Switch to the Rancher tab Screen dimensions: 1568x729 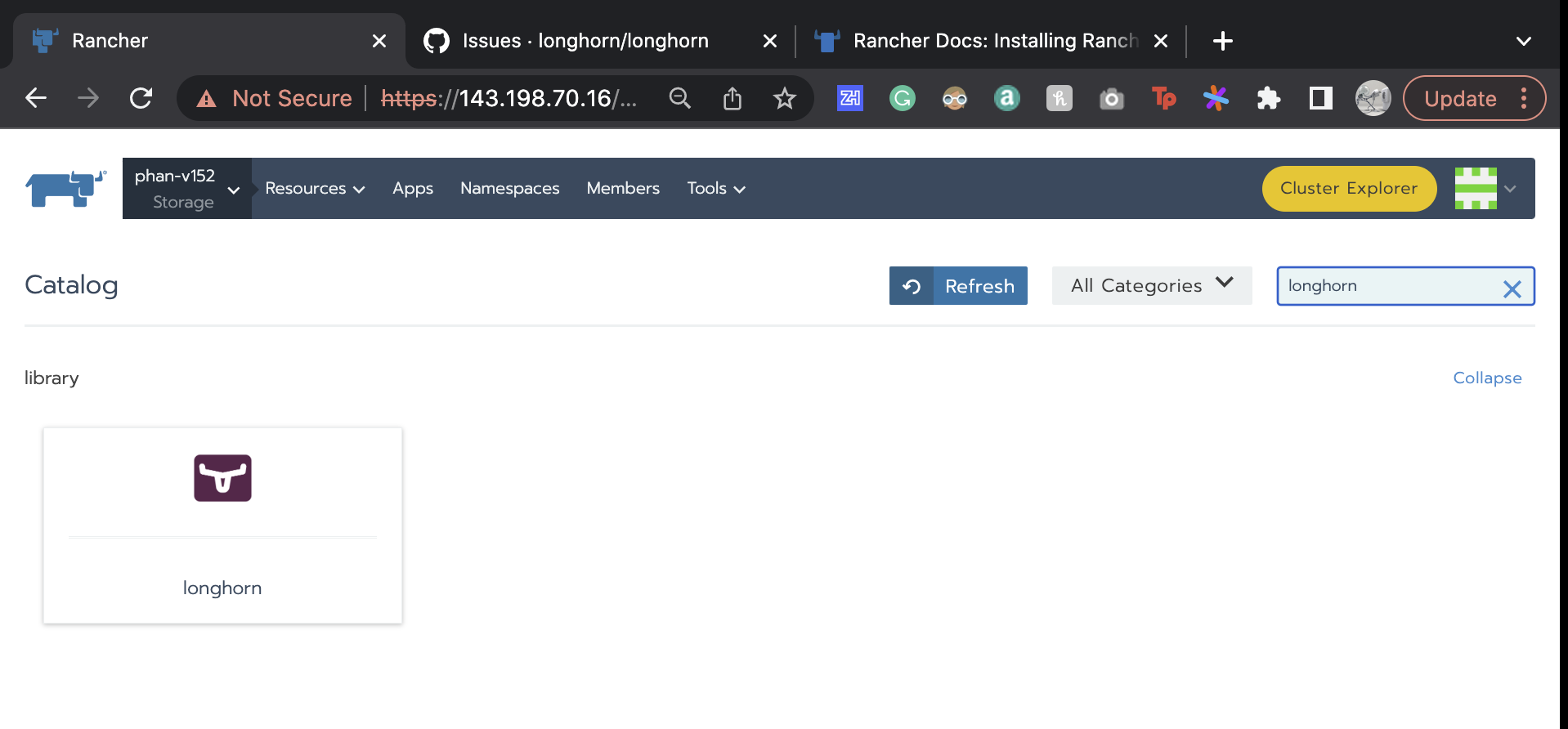pyautogui.click(x=209, y=41)
